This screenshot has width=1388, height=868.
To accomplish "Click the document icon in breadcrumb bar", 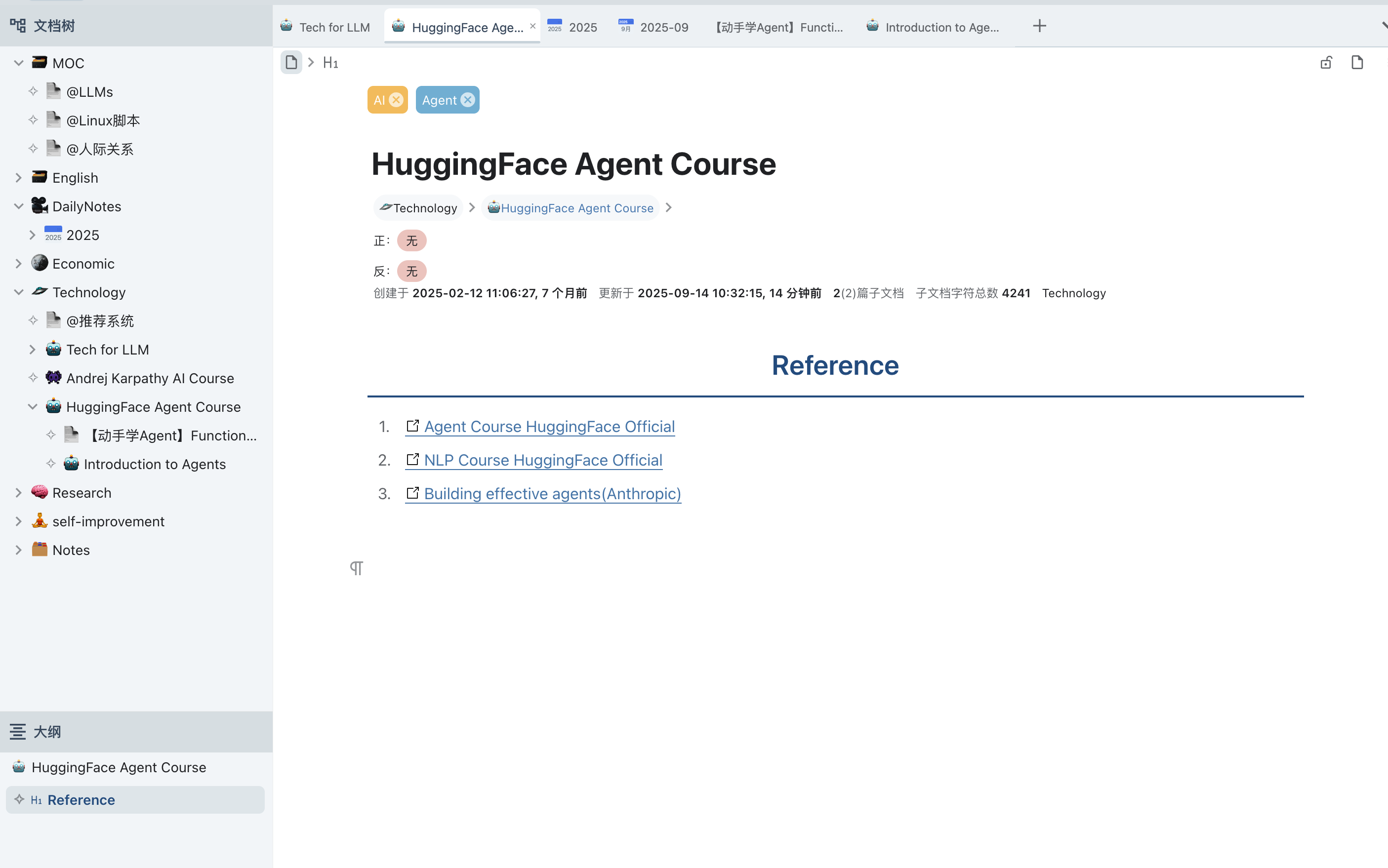I will (291, 63).
